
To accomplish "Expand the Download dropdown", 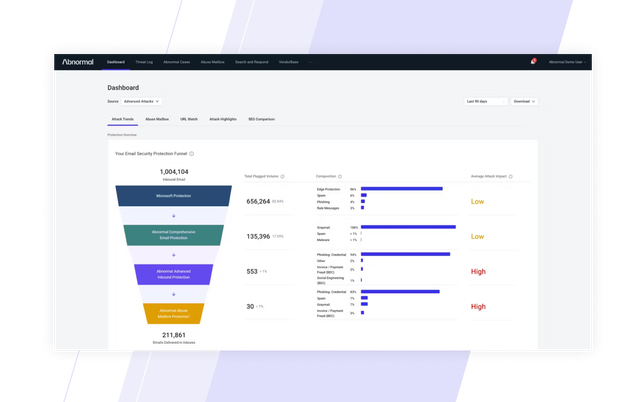I will point(525,101).
